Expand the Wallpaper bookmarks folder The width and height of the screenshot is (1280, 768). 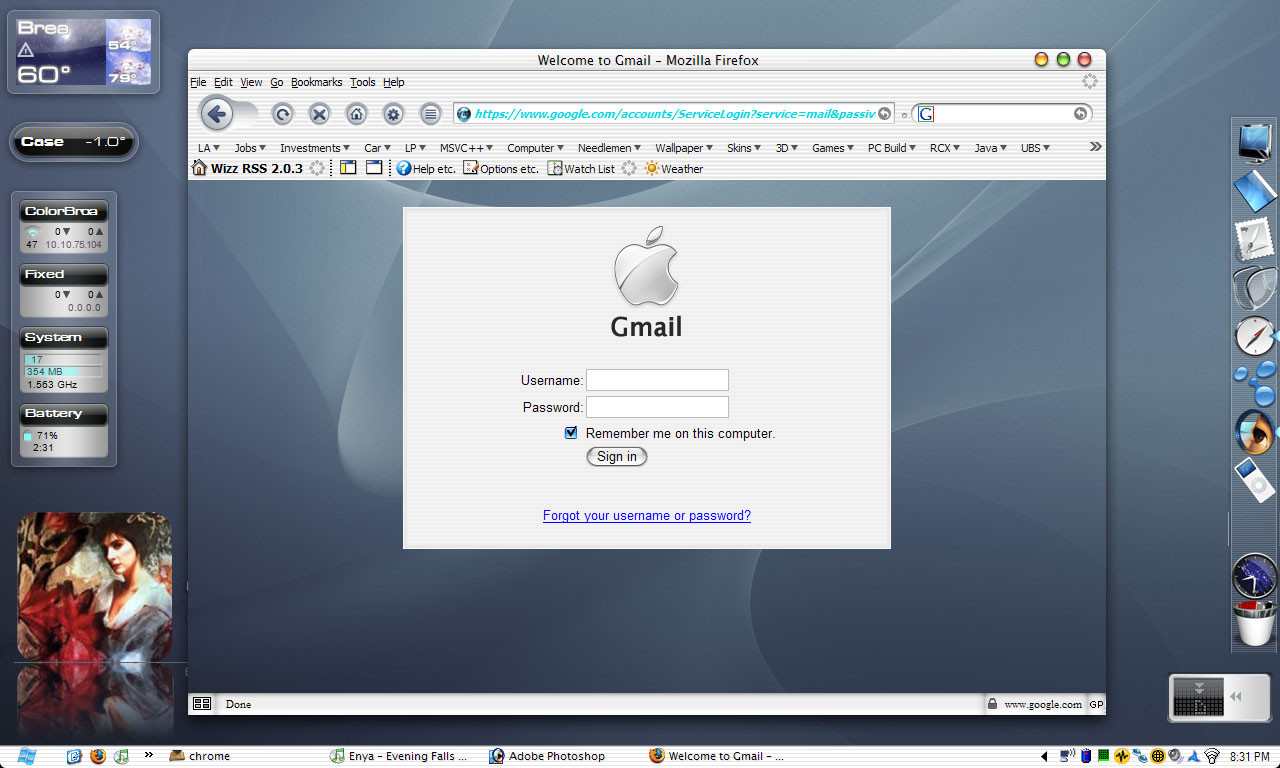coord(684,148)
